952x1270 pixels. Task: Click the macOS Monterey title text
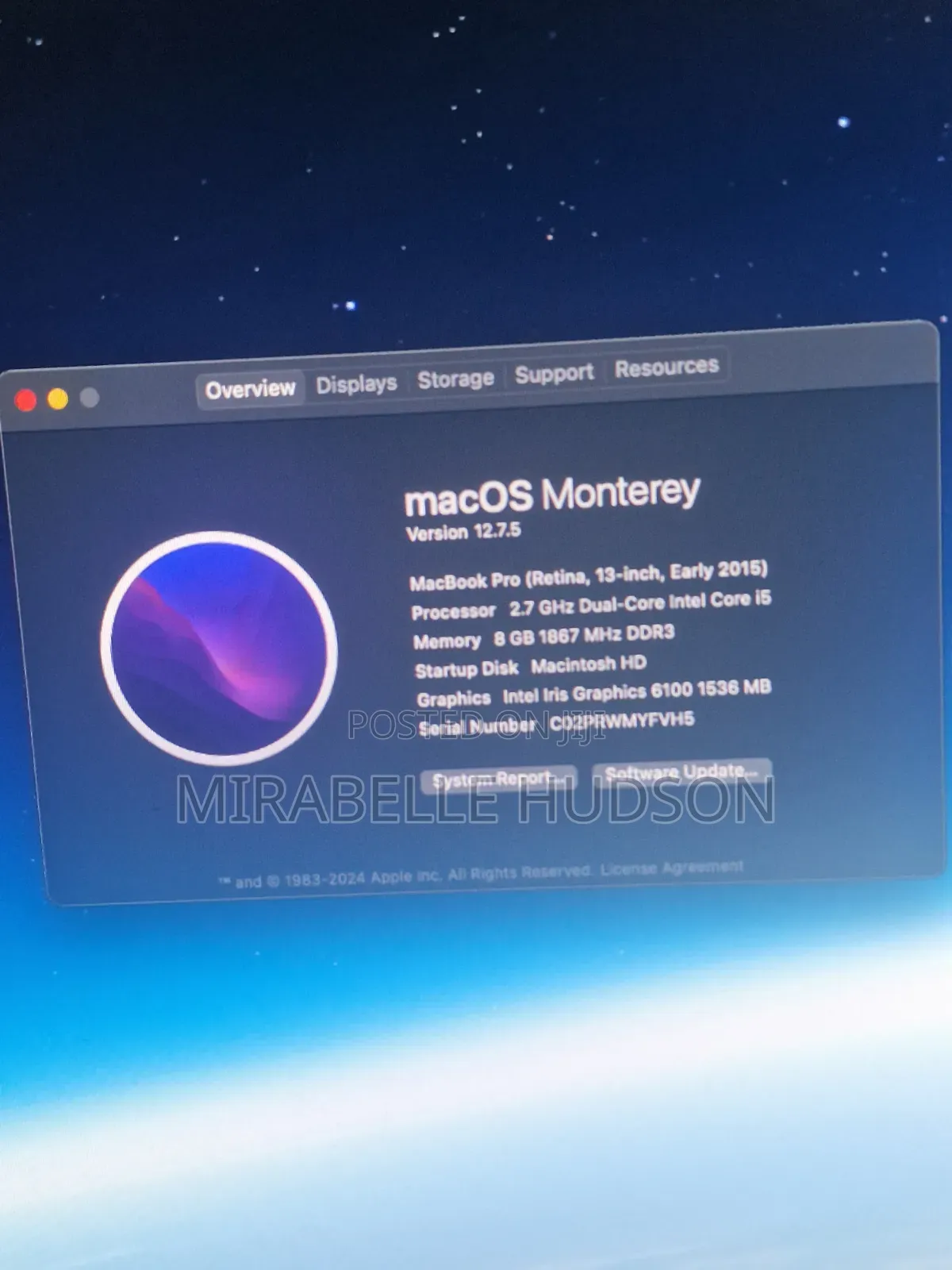tap(552, 495)
